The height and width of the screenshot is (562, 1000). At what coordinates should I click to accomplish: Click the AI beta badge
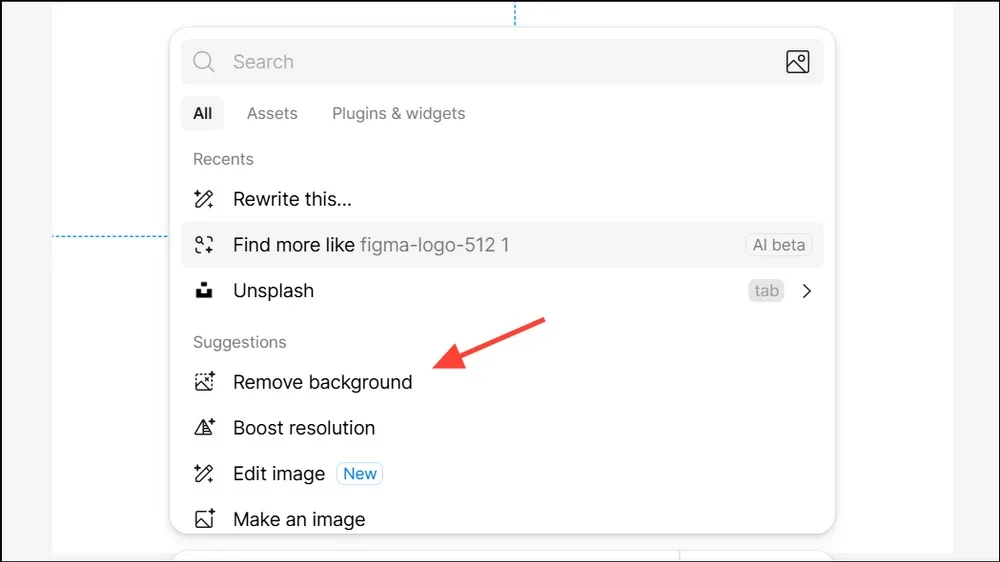click(x=779, y=245)
